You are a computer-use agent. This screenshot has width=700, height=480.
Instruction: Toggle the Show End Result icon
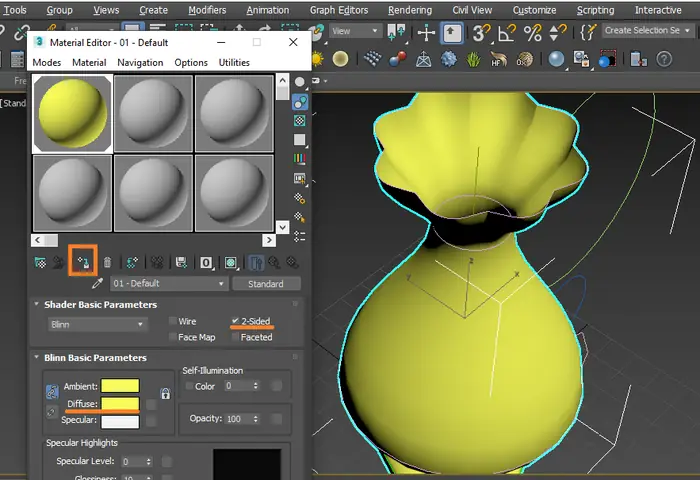[x=255, y=263]
